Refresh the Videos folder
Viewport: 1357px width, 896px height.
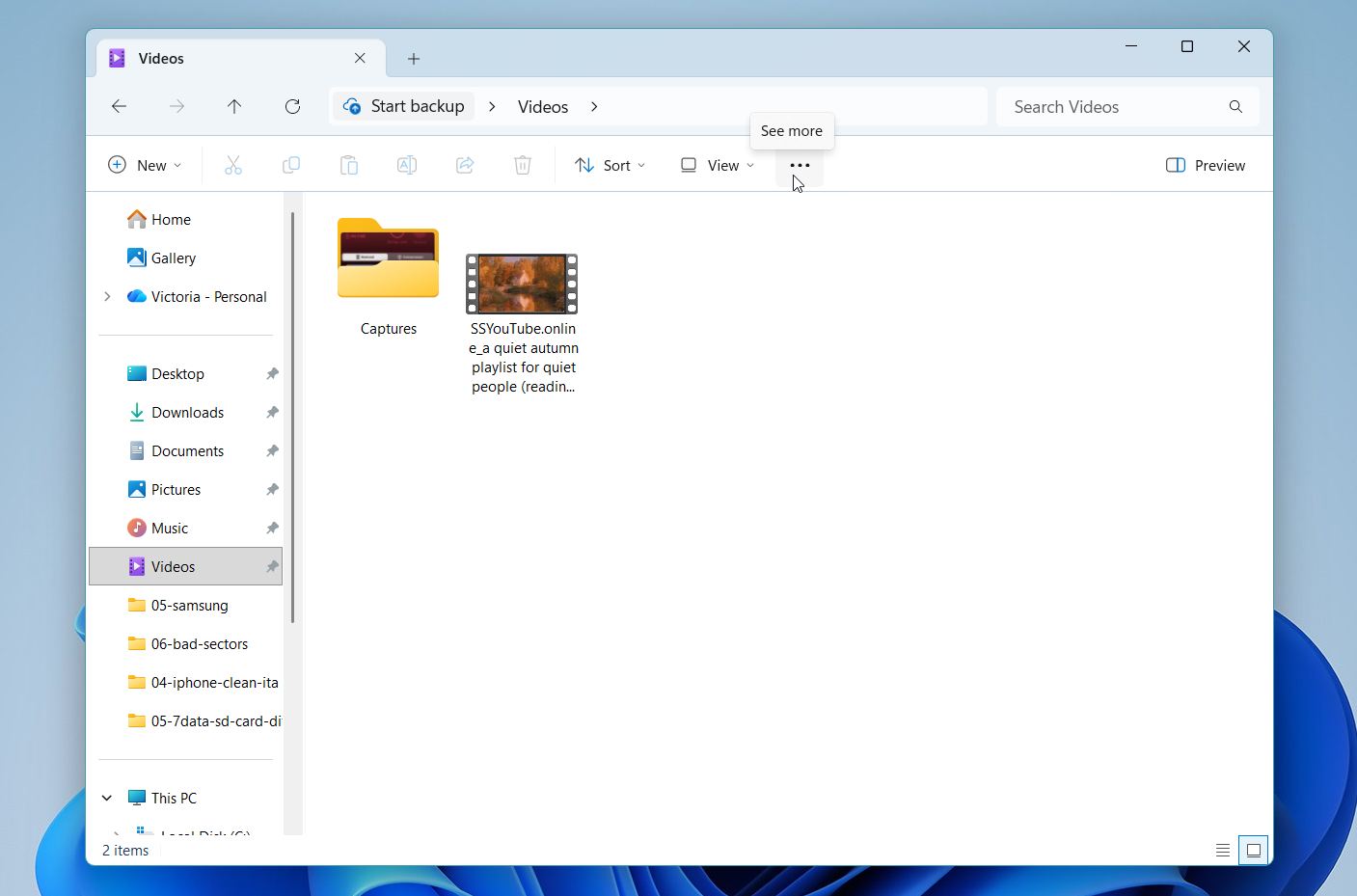coord(292,106)
